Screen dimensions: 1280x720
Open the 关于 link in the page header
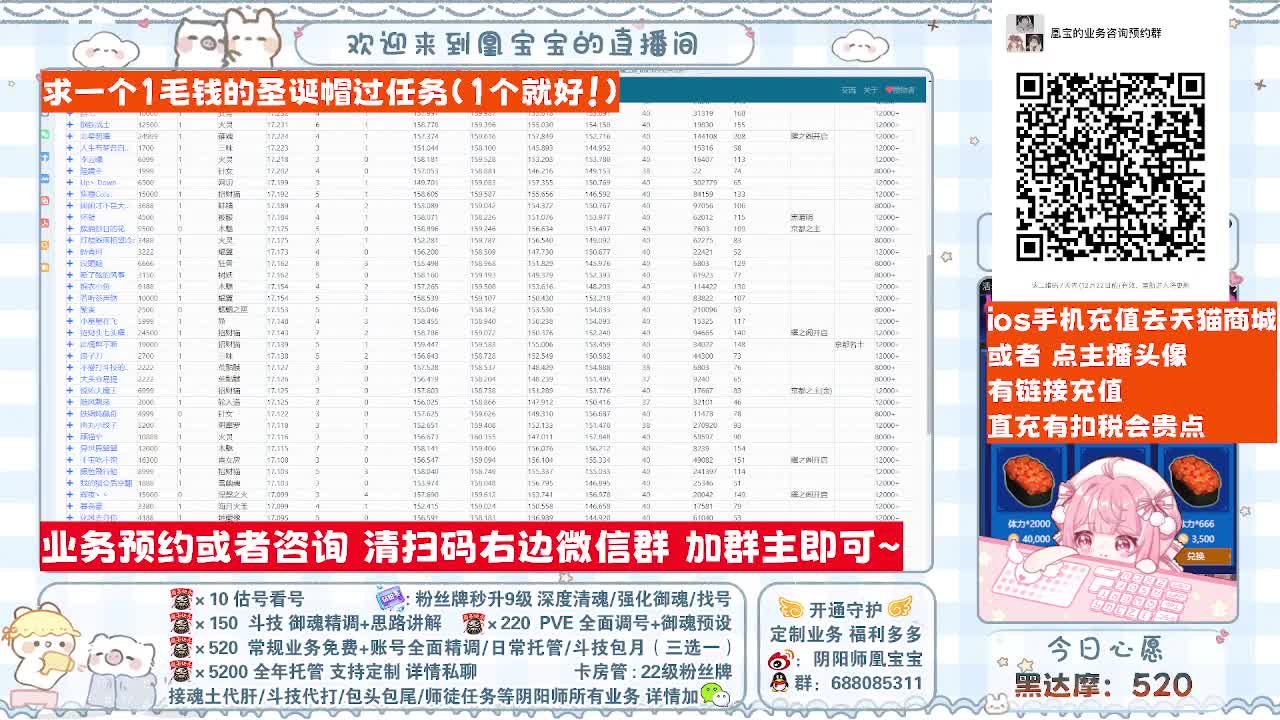pos(870,90)
